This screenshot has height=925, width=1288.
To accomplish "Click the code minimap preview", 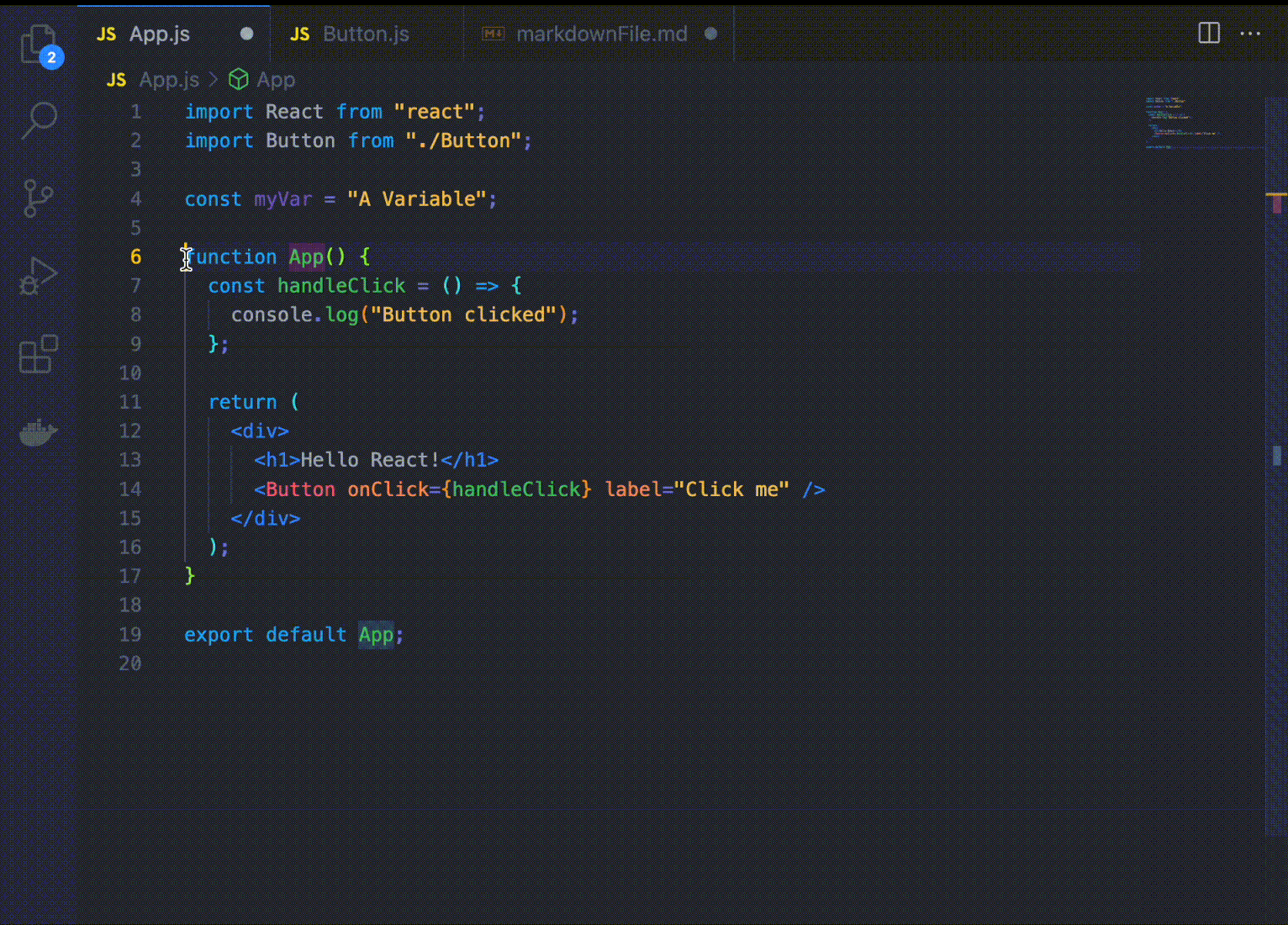I will [x=1181, y=122].
